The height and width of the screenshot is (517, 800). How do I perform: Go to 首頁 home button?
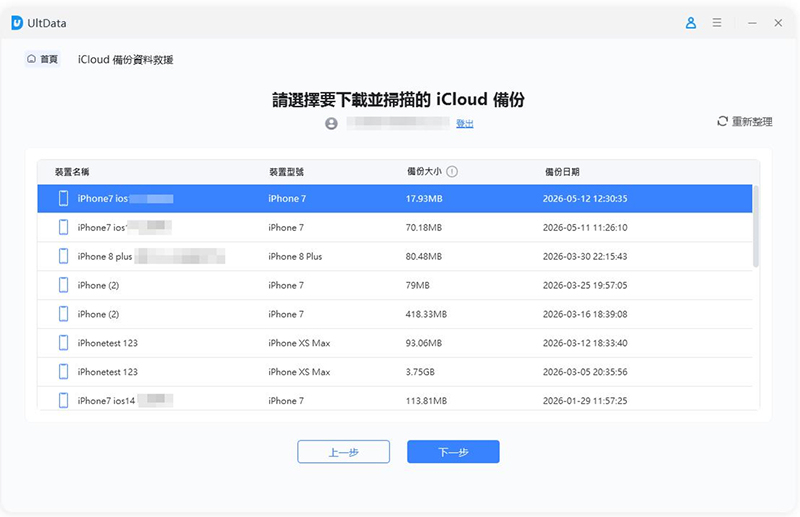pos(42,59)
